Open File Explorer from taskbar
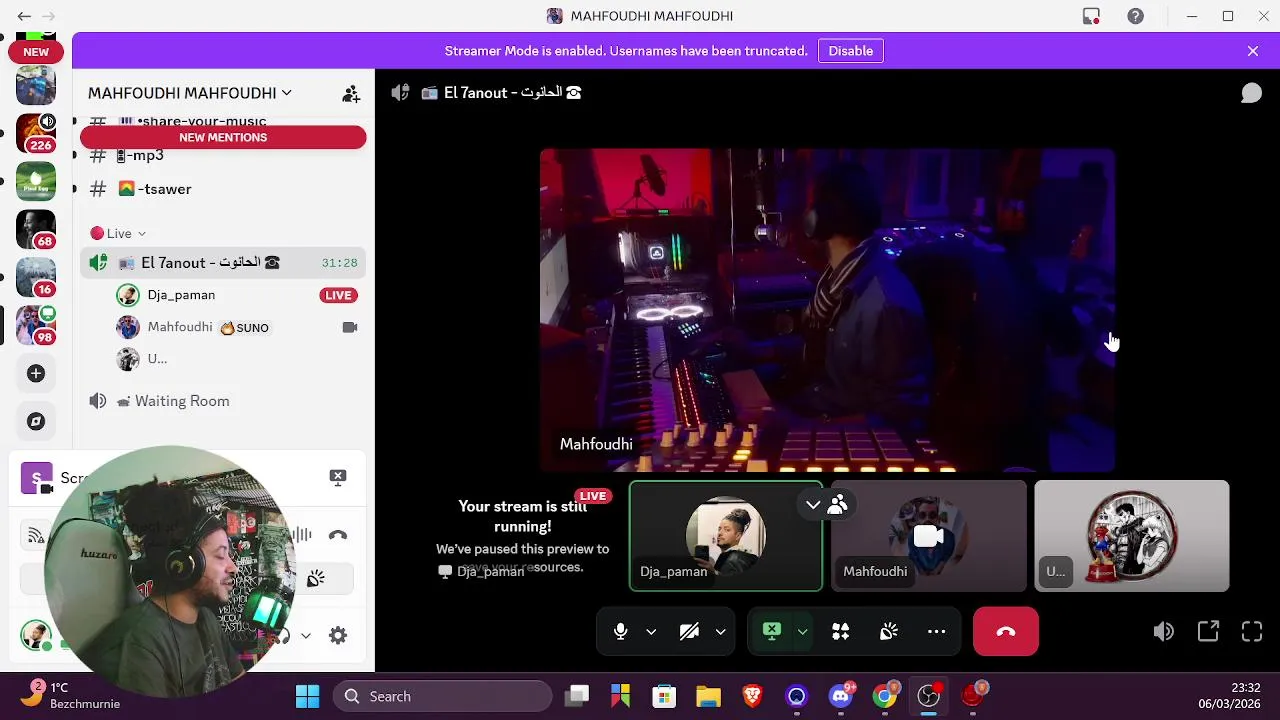The width and height of the screenshot is (1280, 720). point(708,696)
